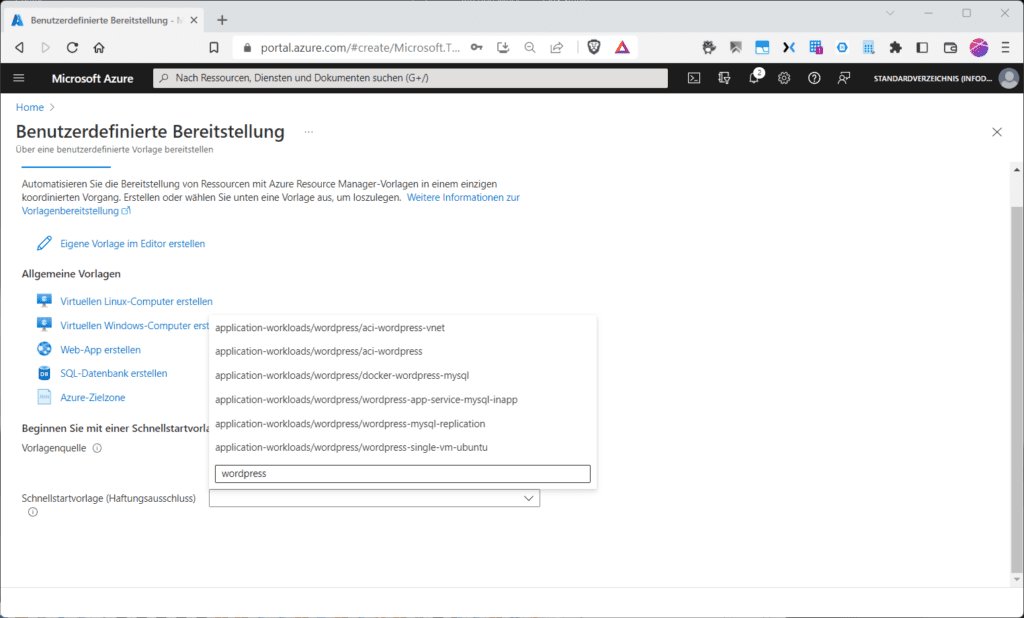Click the SQL database icon
Viewport: 1024px width, 618px height.
[44, 373]
